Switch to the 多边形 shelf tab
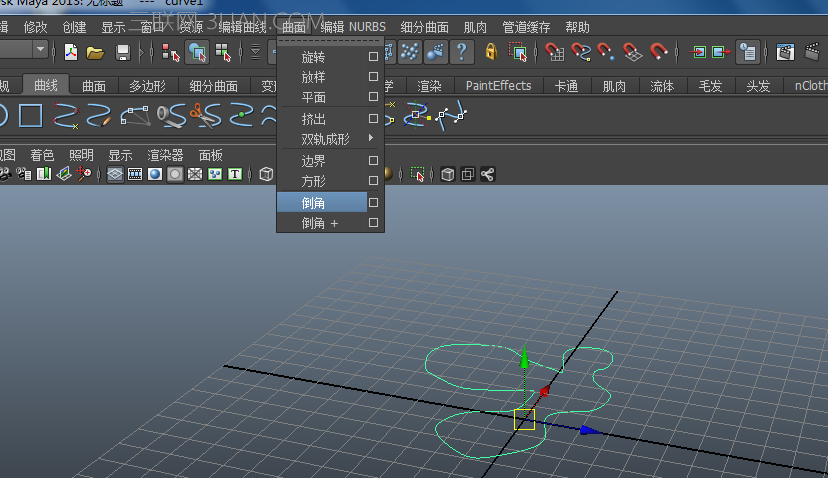828x478 pixels. tap(148, 86)
